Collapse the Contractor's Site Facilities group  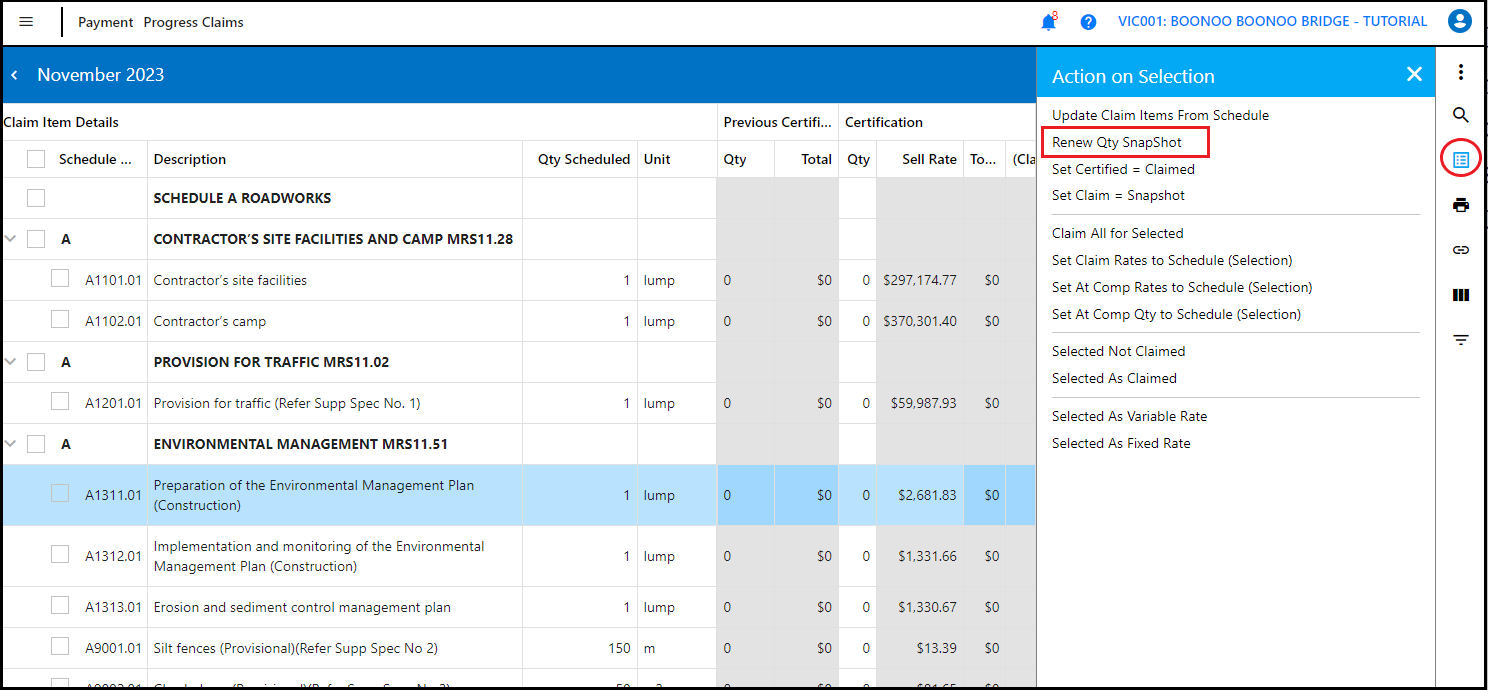[x=11, y=239]
